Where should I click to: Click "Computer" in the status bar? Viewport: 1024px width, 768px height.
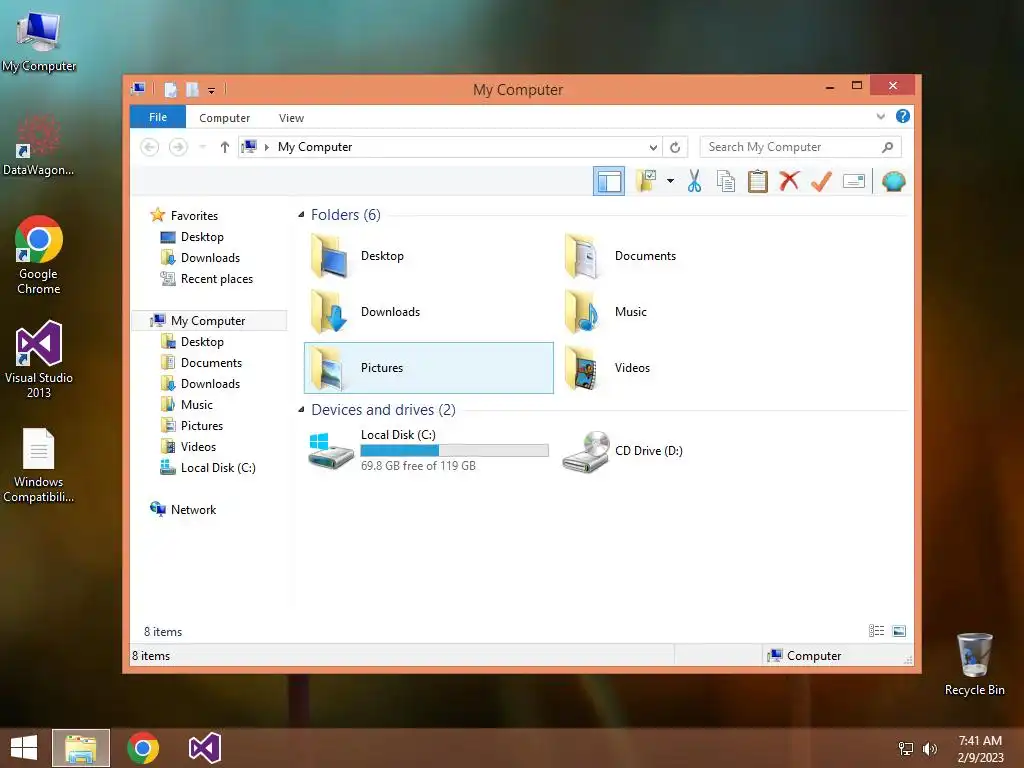[x=814, y=656]
